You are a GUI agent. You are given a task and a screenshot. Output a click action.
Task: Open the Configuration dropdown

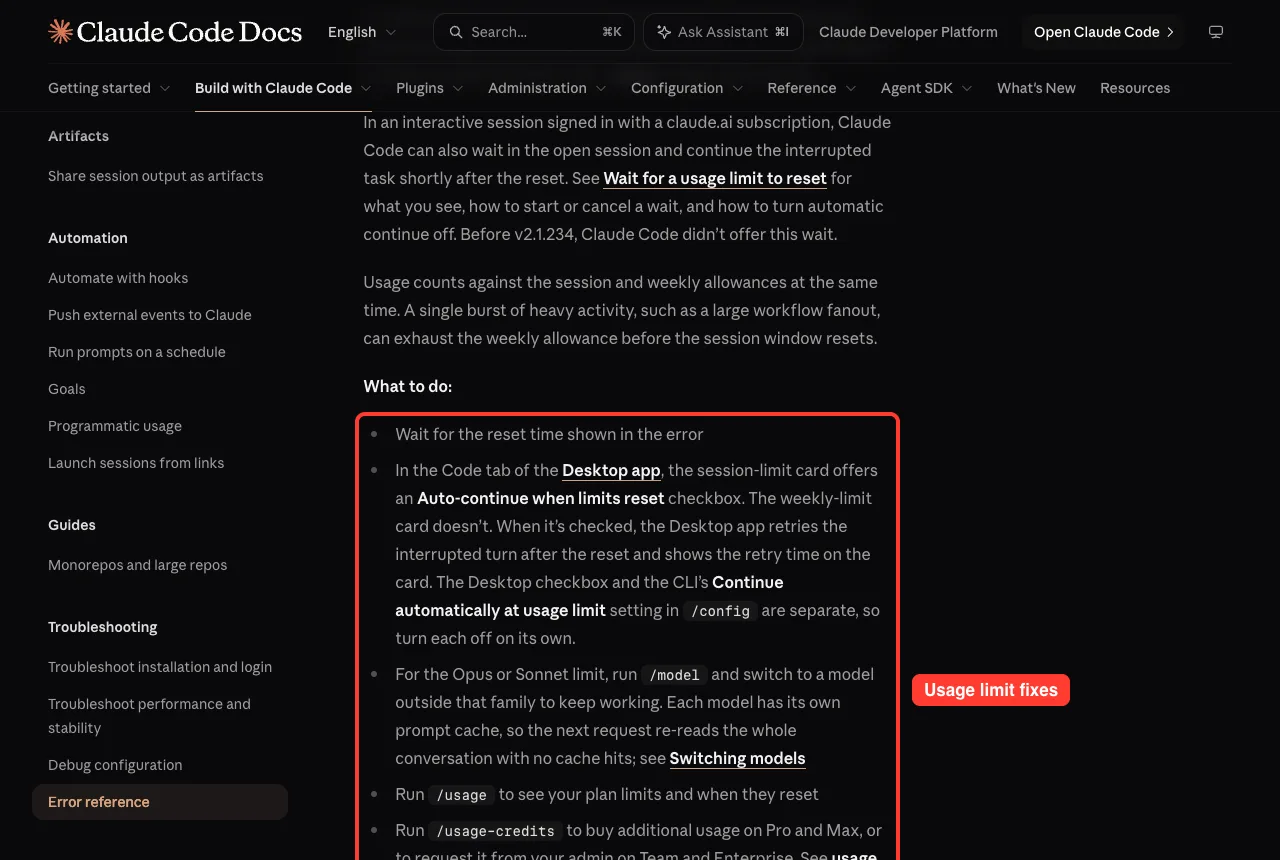coord(687,88)
